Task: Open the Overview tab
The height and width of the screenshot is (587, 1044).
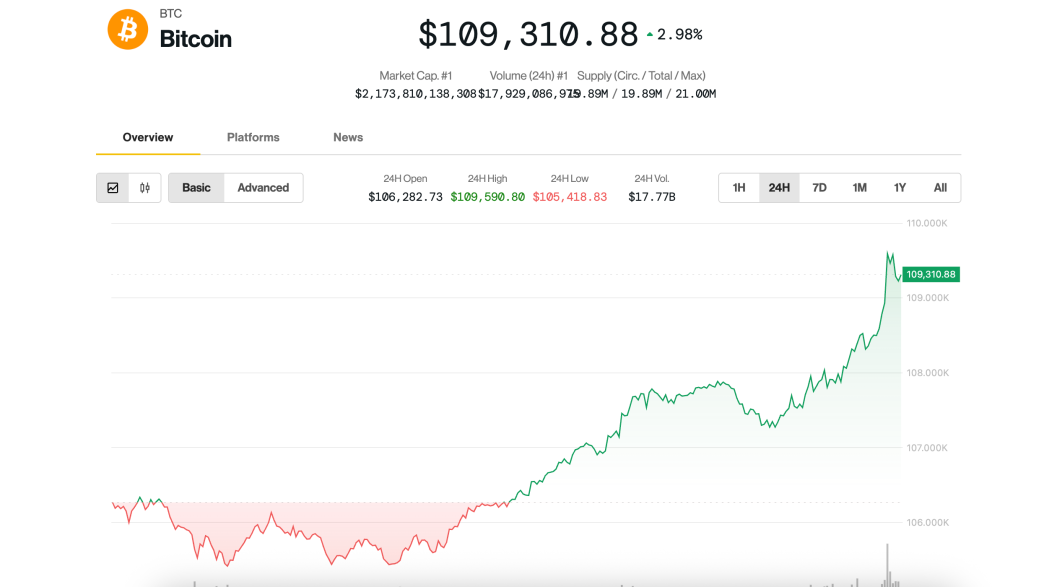Action: tap(148, 137)
